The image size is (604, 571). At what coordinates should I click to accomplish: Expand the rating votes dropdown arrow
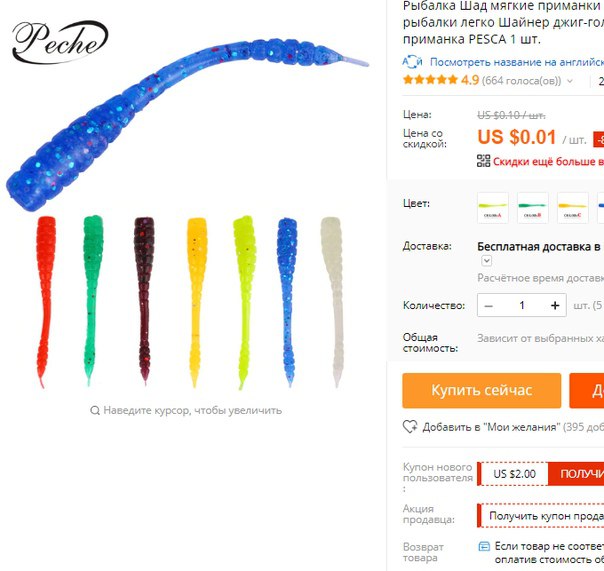(570, 81)
